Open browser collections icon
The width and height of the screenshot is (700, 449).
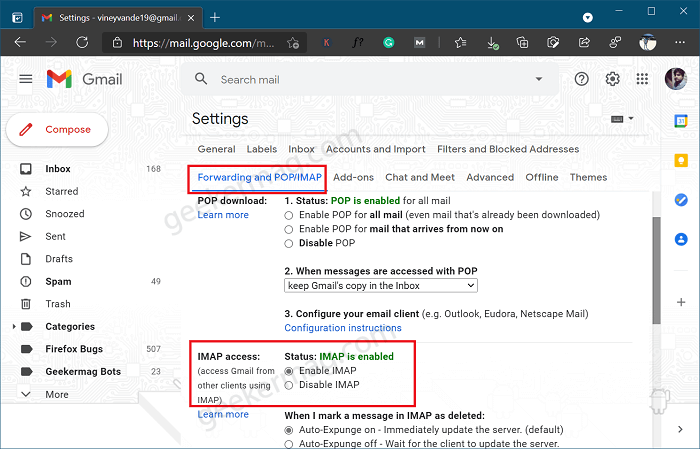(x=522, y=42)
